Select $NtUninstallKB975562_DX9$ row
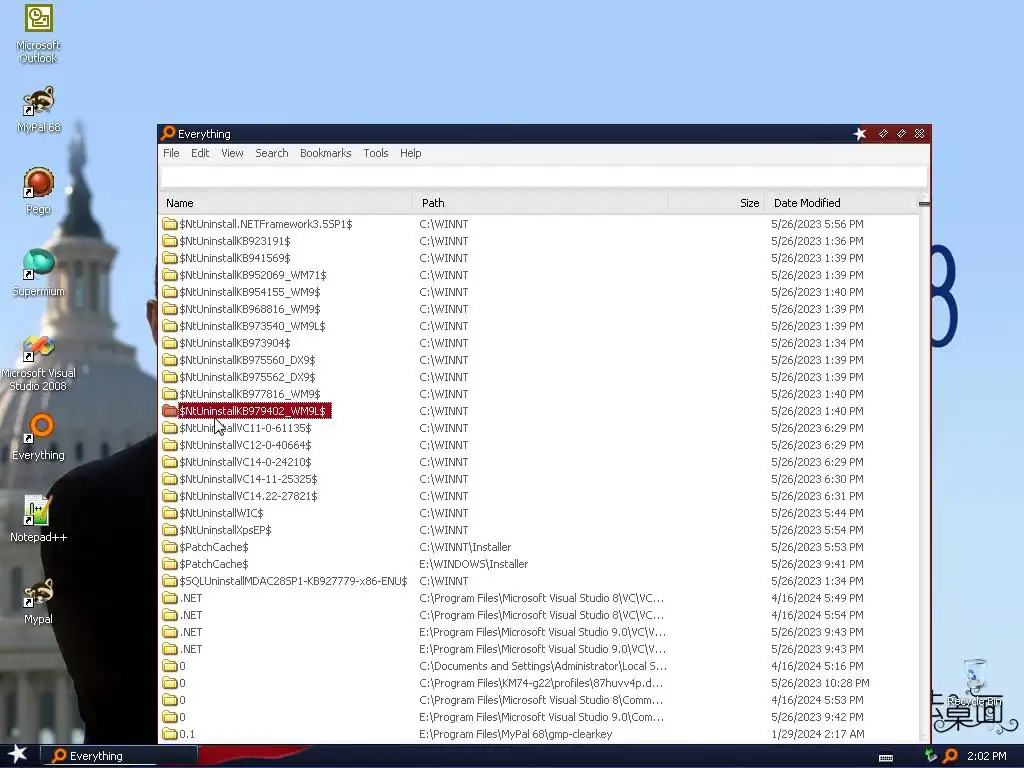 [539, 377]
